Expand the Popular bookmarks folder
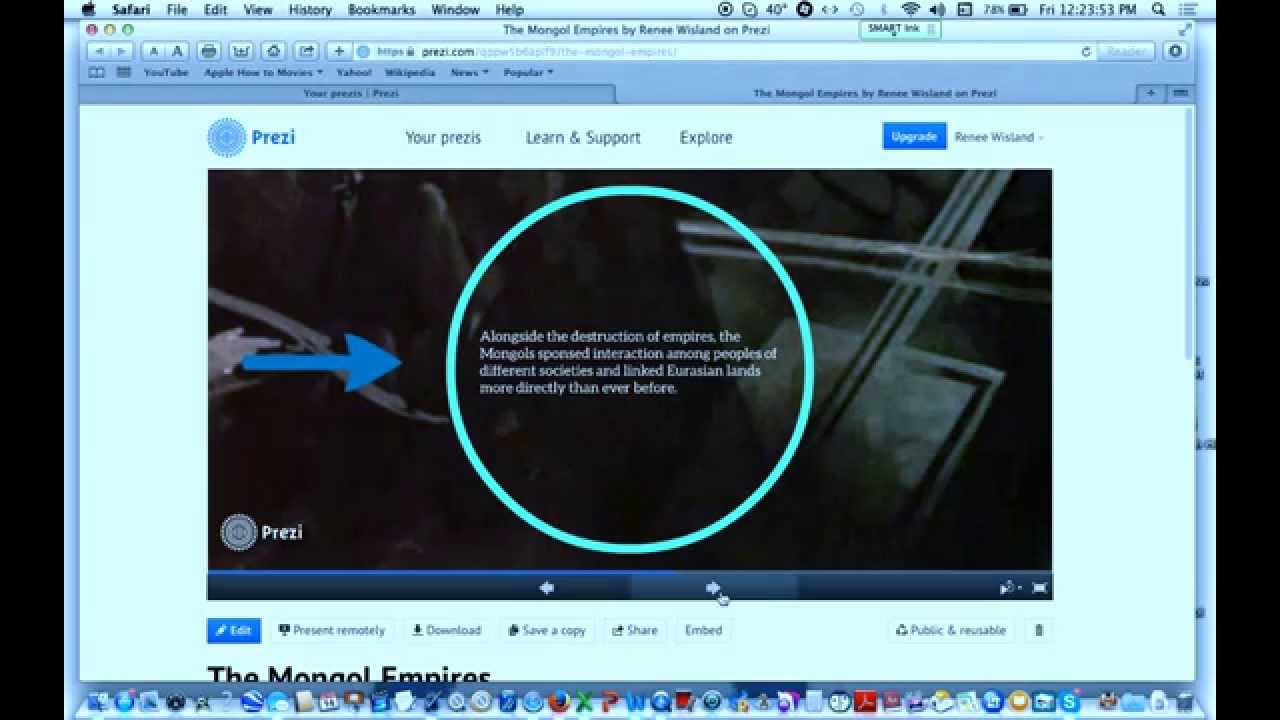 coord(528,72)
